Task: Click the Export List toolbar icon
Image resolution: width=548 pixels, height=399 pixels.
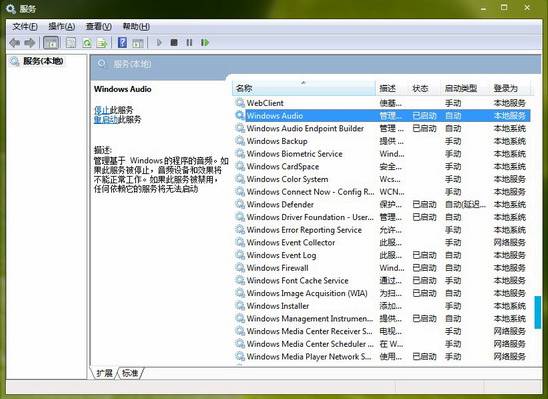Action: pos(102,43)
